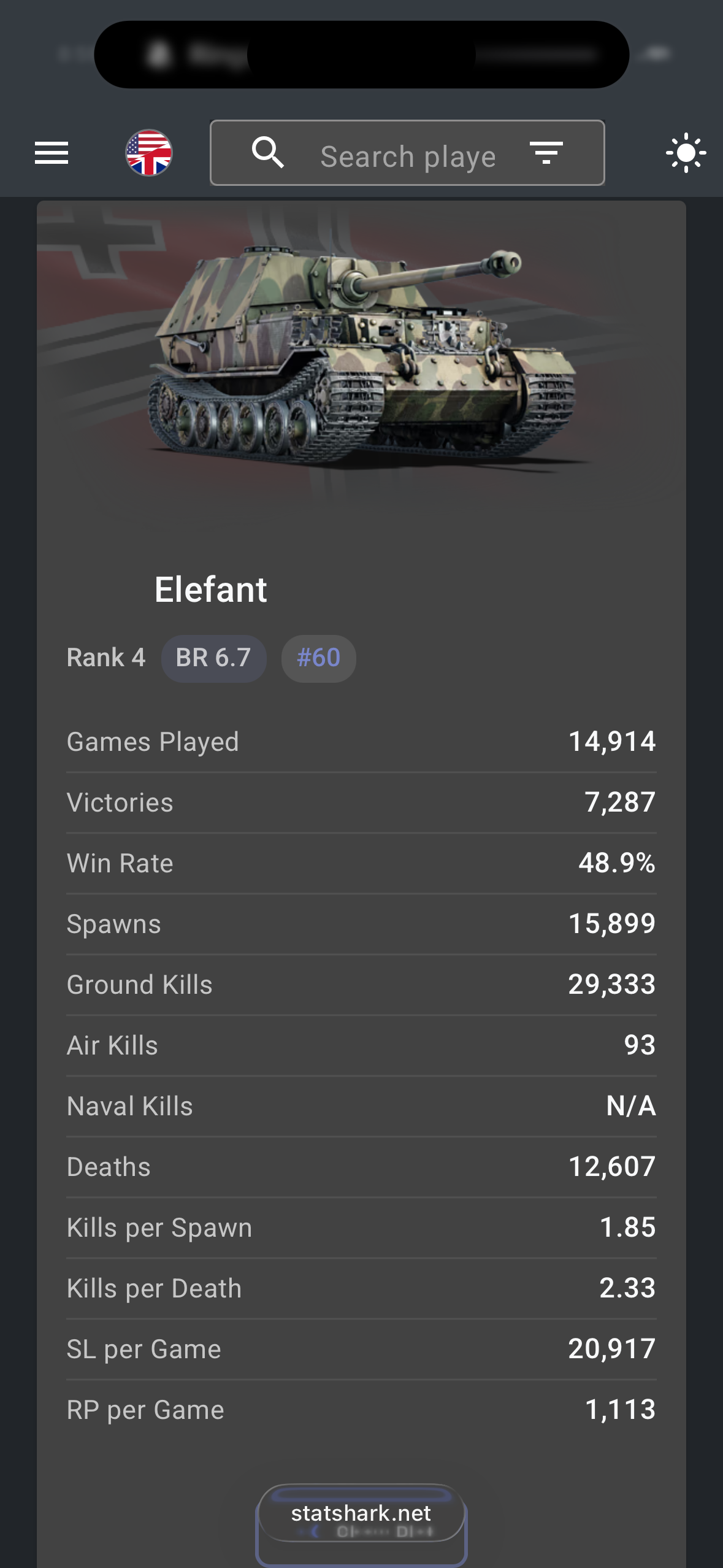The width and height of the screenshot is (723, 1568).
Task: Select the Elefant vehicle title
Action: tap(210, 590)
